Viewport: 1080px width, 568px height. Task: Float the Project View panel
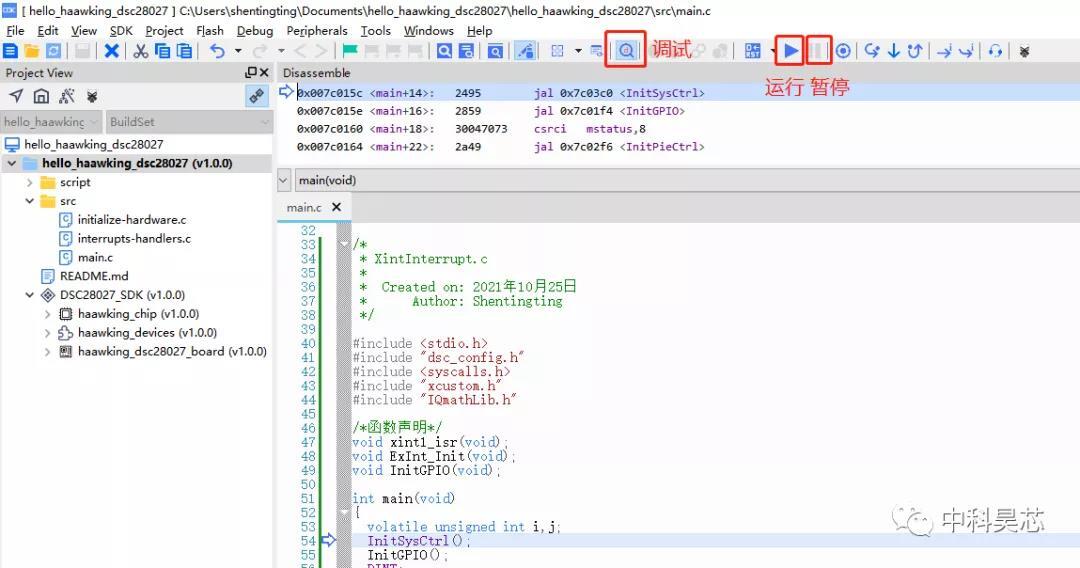tap(251, 72)
